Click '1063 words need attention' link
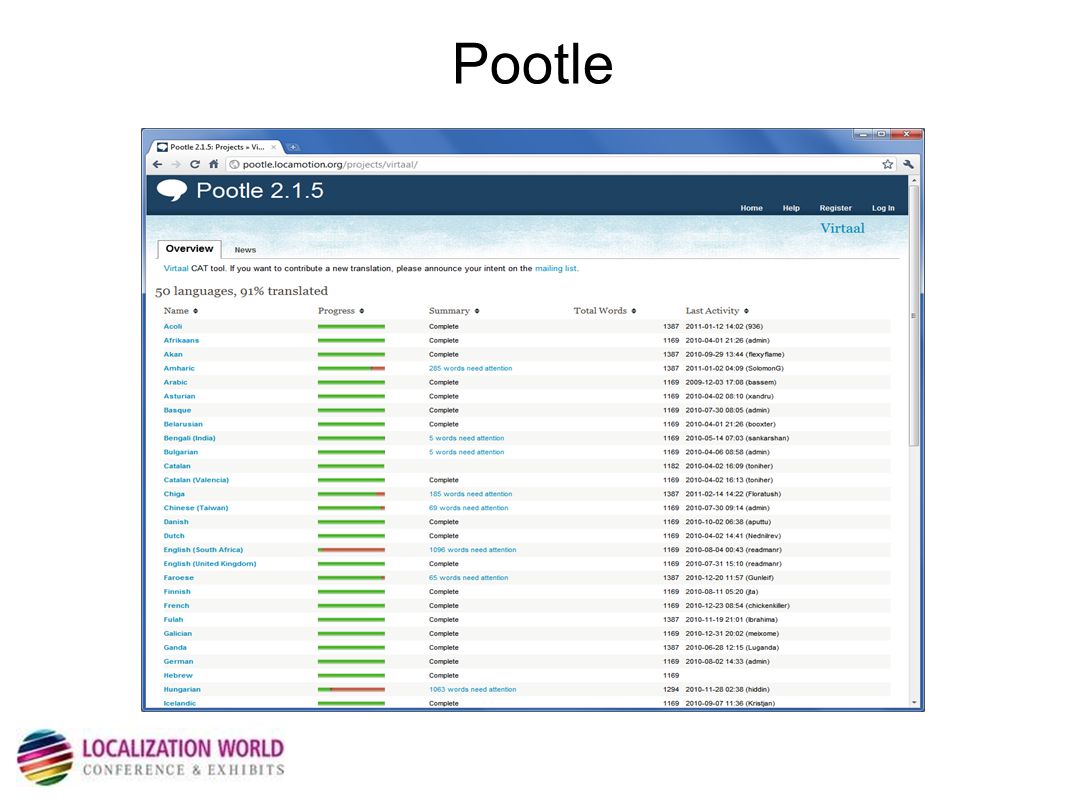The height and width of the screenshot is (800, 1066). click(x=472, y=689)
